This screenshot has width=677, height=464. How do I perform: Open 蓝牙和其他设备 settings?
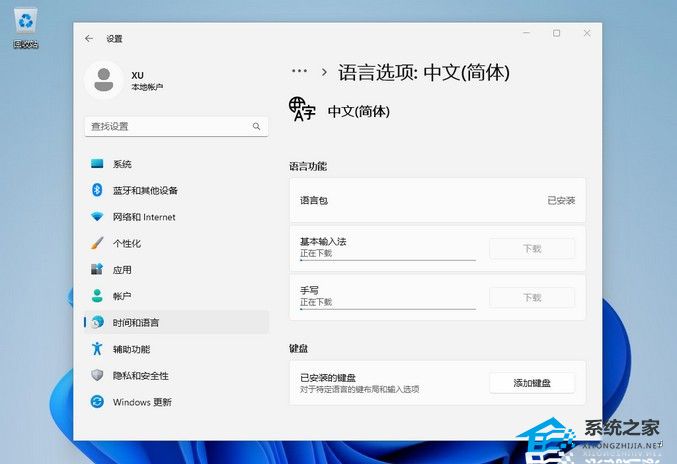click(x=177, y=190)
